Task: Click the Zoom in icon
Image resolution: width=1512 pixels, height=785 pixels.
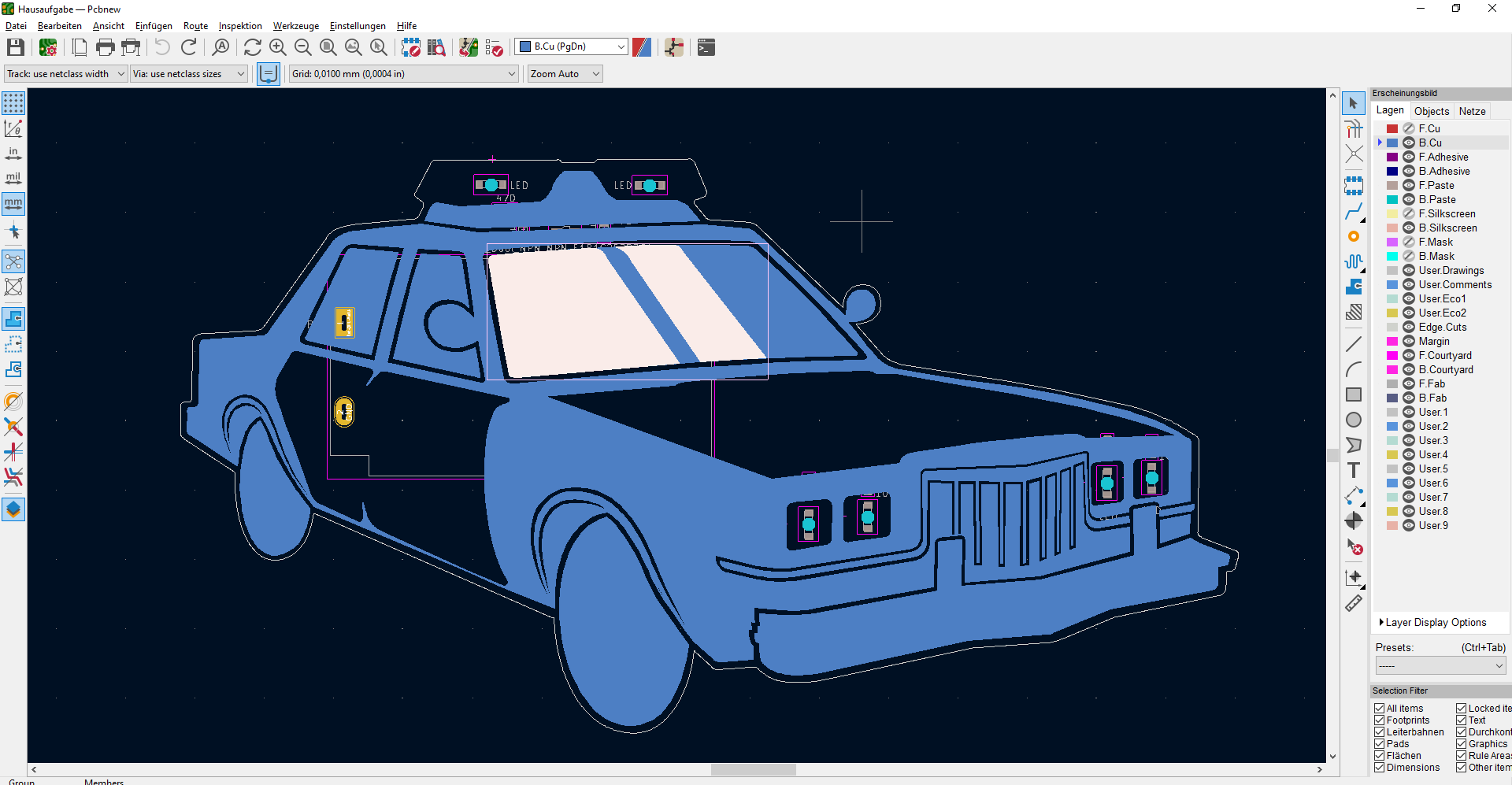Action: 277,47
